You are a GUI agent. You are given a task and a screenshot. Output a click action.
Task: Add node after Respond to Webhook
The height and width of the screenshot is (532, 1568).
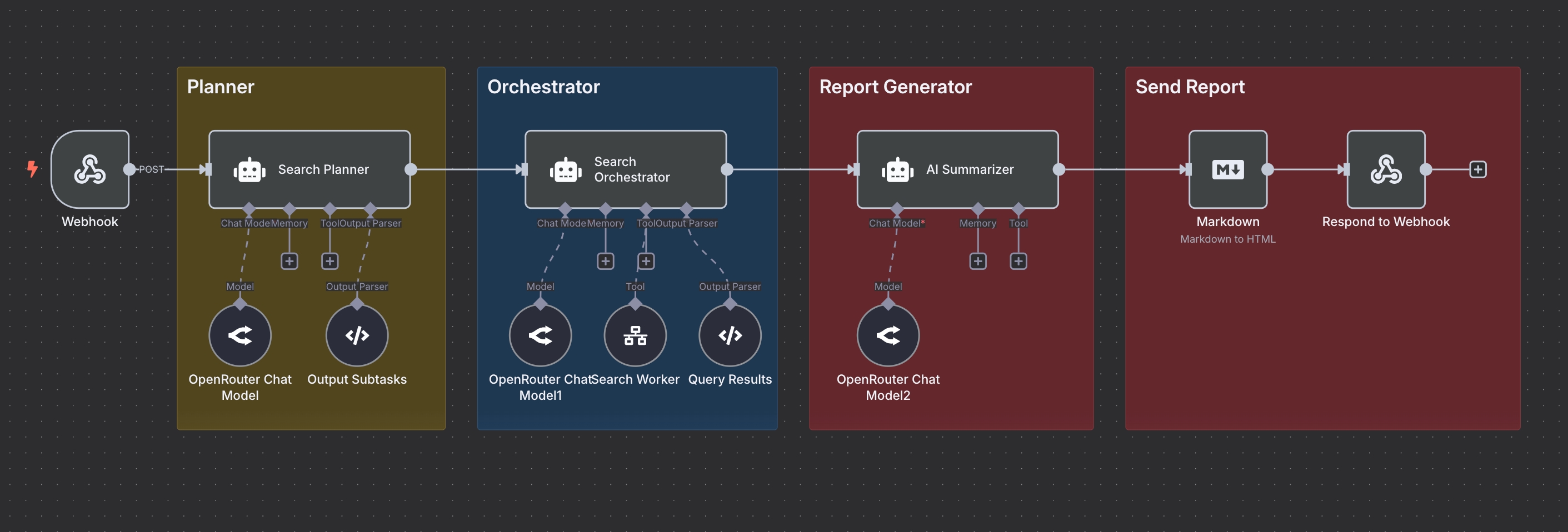(x=1478, y=169)
